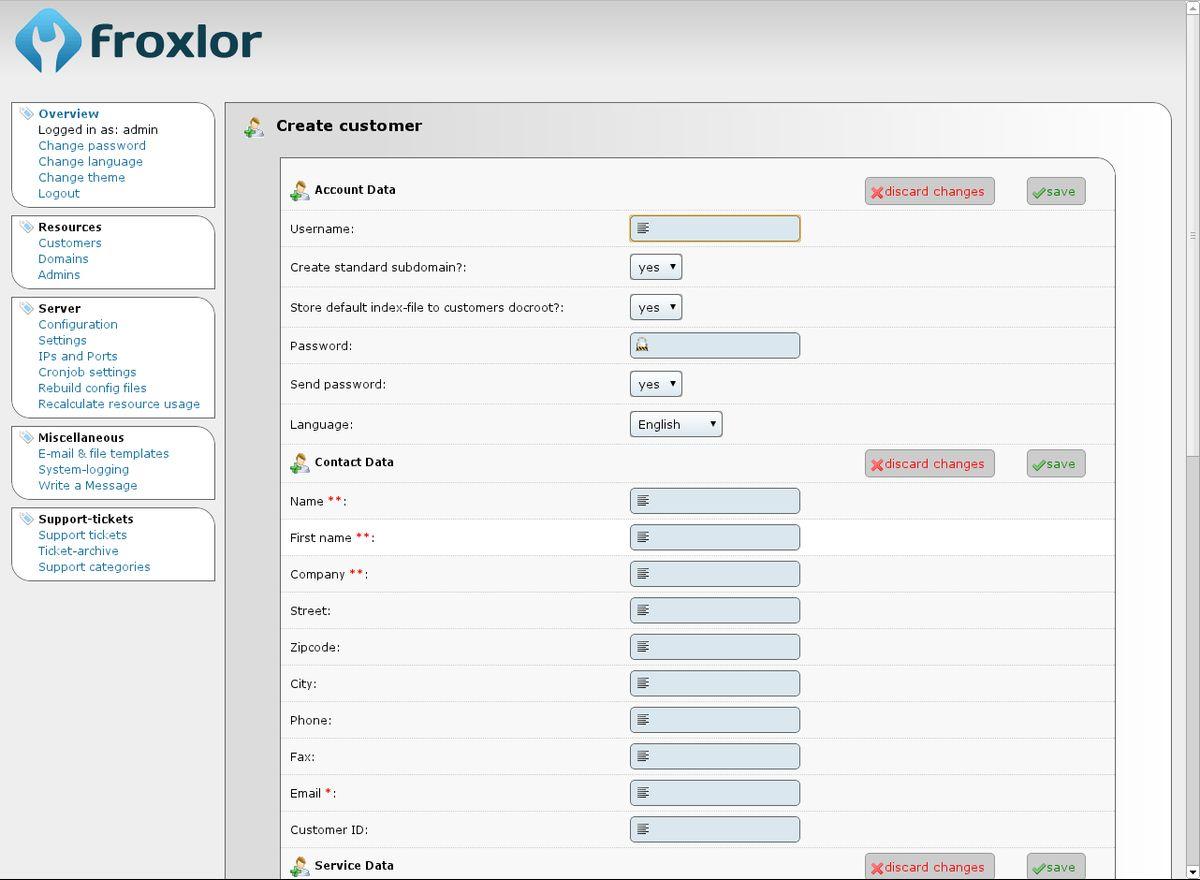The width and height of the screenshot is (1200, 880).
Task: Save the Account Data section
Action: pos(1056,191)
